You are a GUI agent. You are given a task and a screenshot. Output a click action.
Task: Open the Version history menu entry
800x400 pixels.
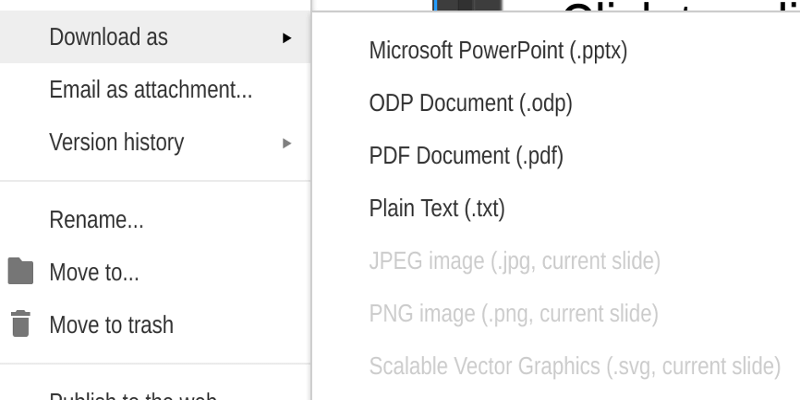[155, 142]
